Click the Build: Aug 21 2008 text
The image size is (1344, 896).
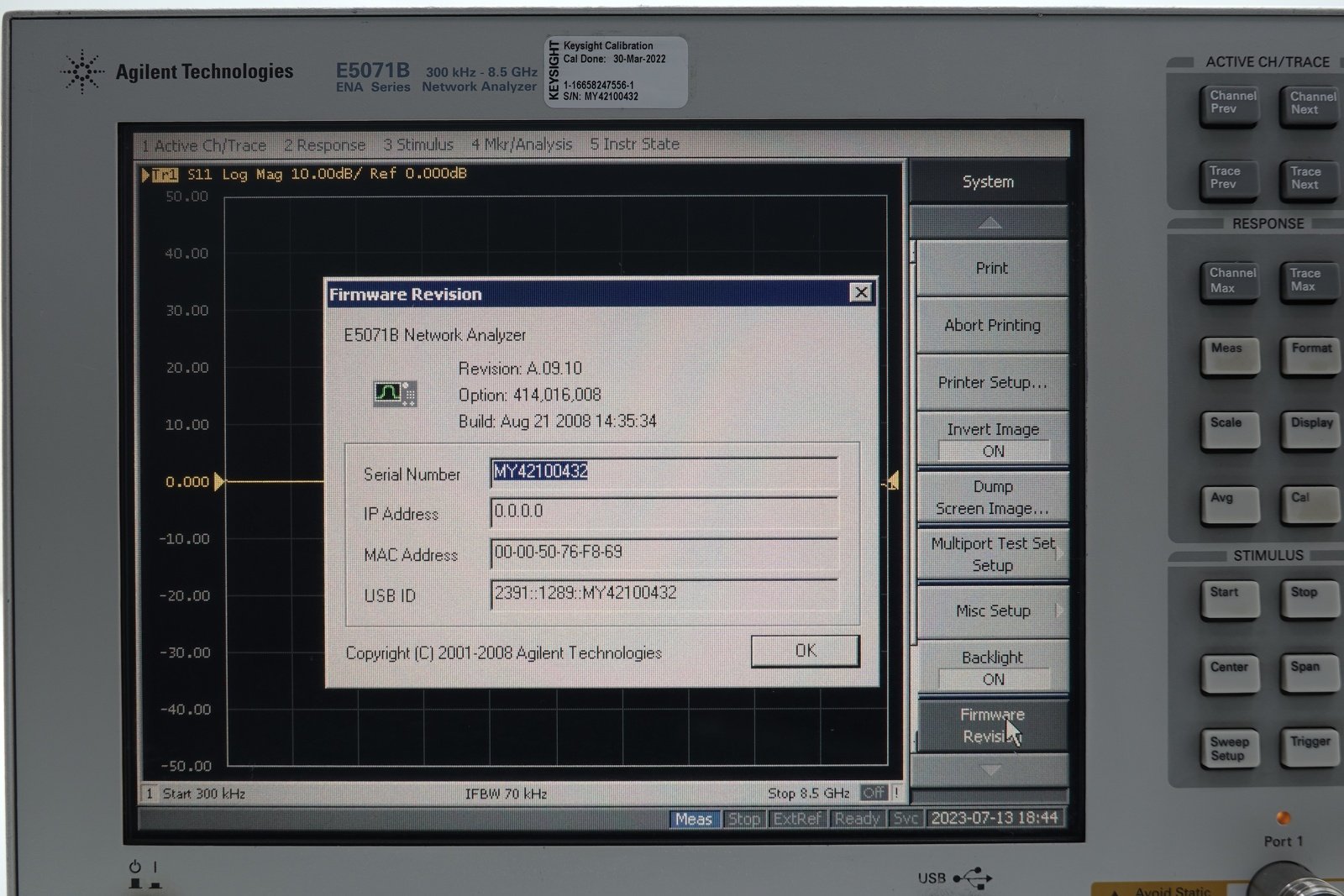tap(558, 421)
